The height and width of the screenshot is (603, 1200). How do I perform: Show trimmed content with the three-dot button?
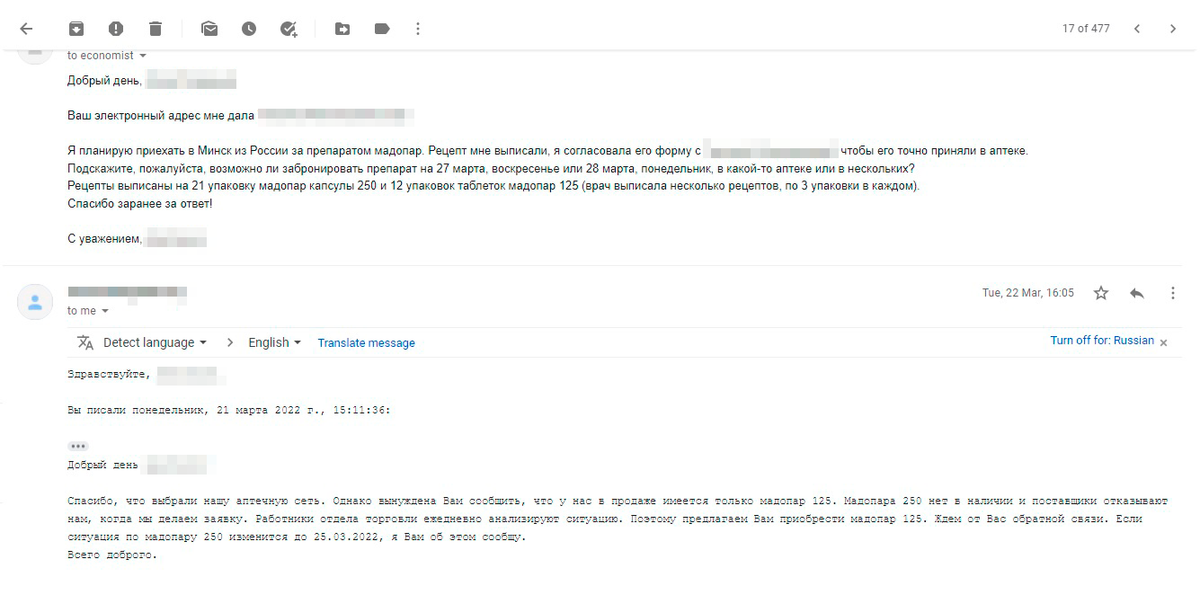click(78, 446)
